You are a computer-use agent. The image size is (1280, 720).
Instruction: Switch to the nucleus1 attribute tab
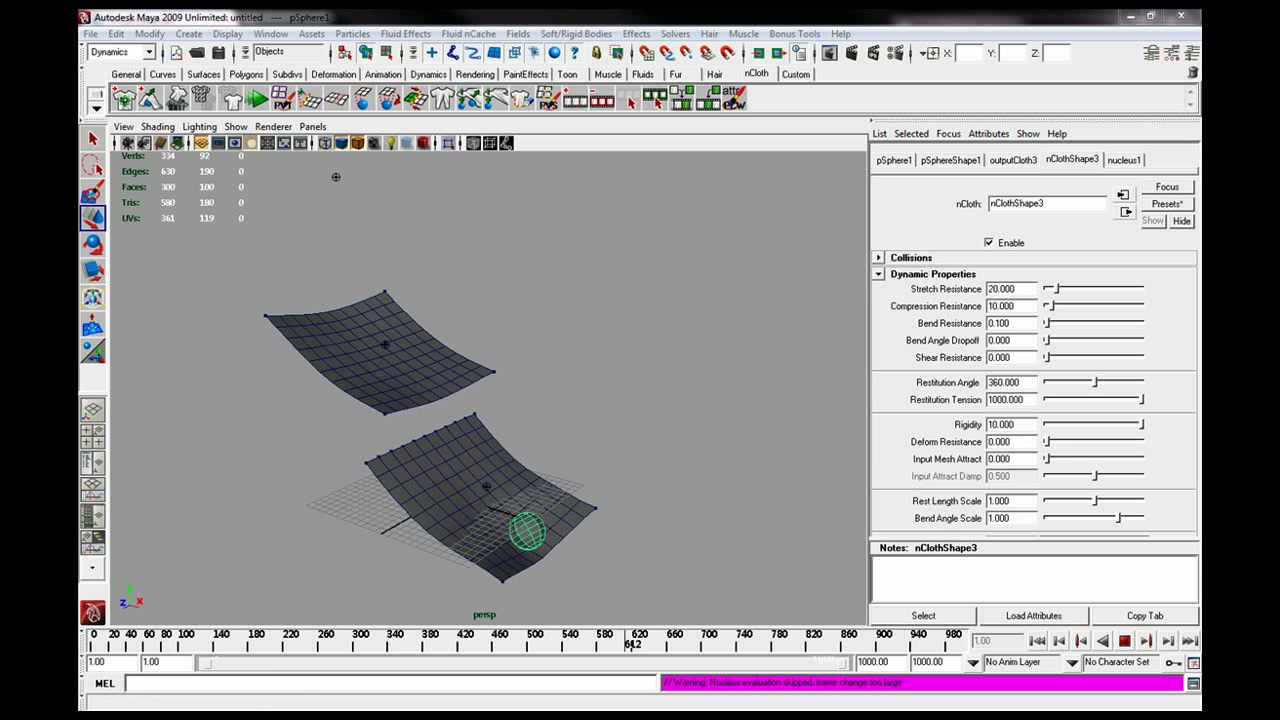pyautogui.click(x=1123, y=160)
